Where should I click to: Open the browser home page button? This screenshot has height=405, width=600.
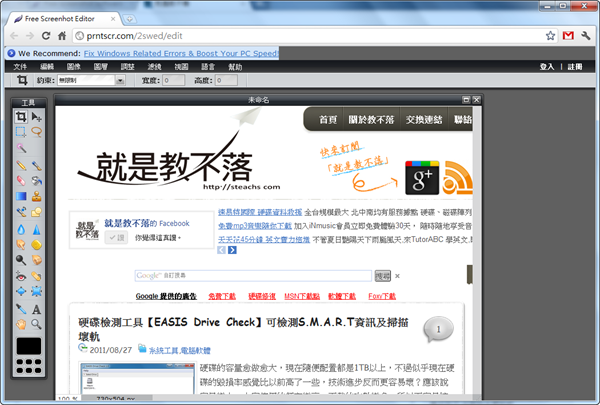coord(62,36)
